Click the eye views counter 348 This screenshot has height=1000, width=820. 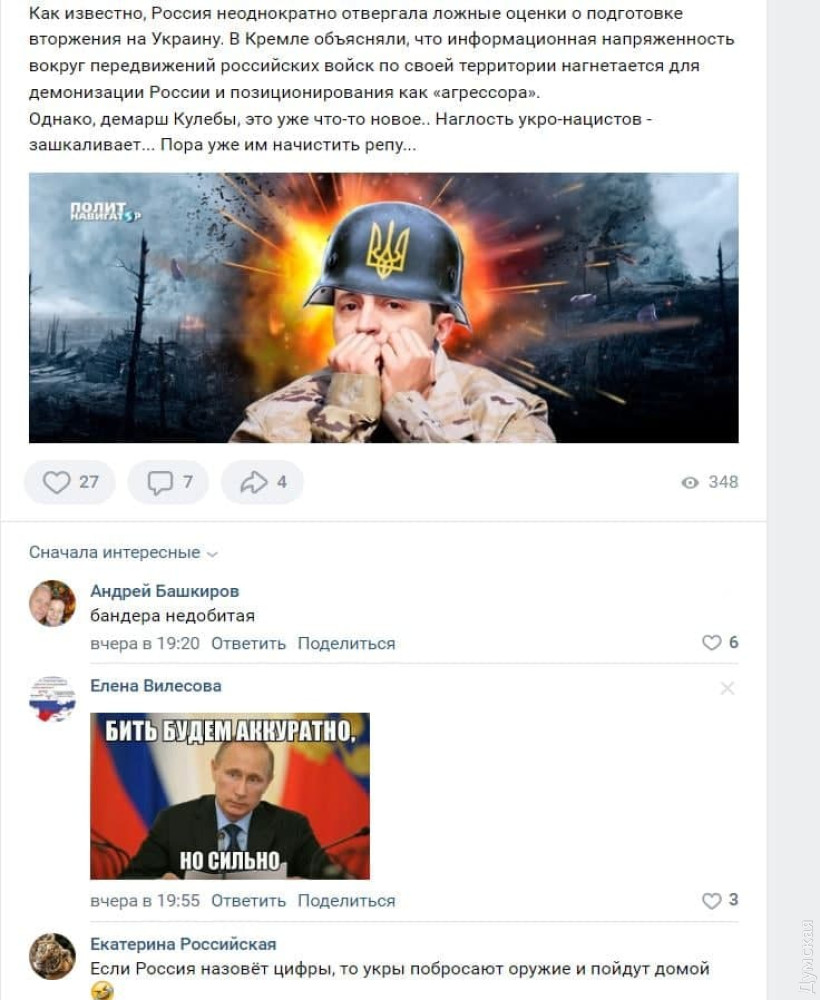click(x=710, y=482)
